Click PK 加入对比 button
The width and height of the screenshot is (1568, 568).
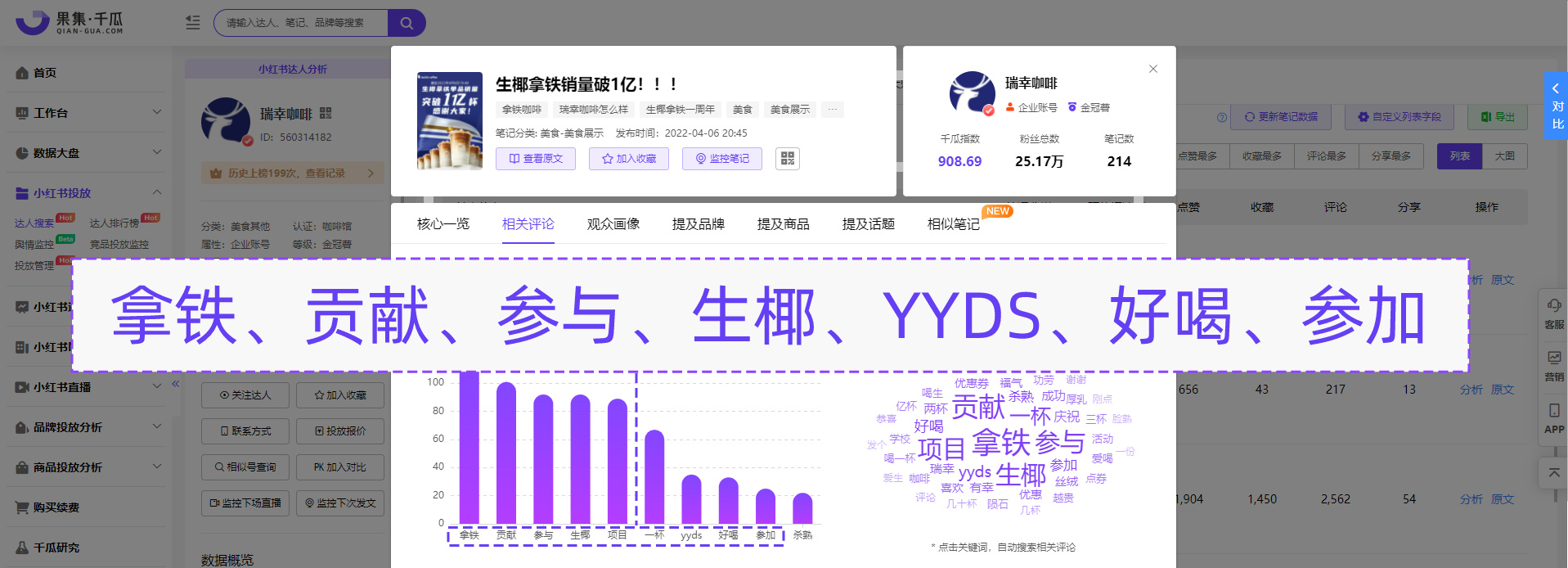point(340,467)
